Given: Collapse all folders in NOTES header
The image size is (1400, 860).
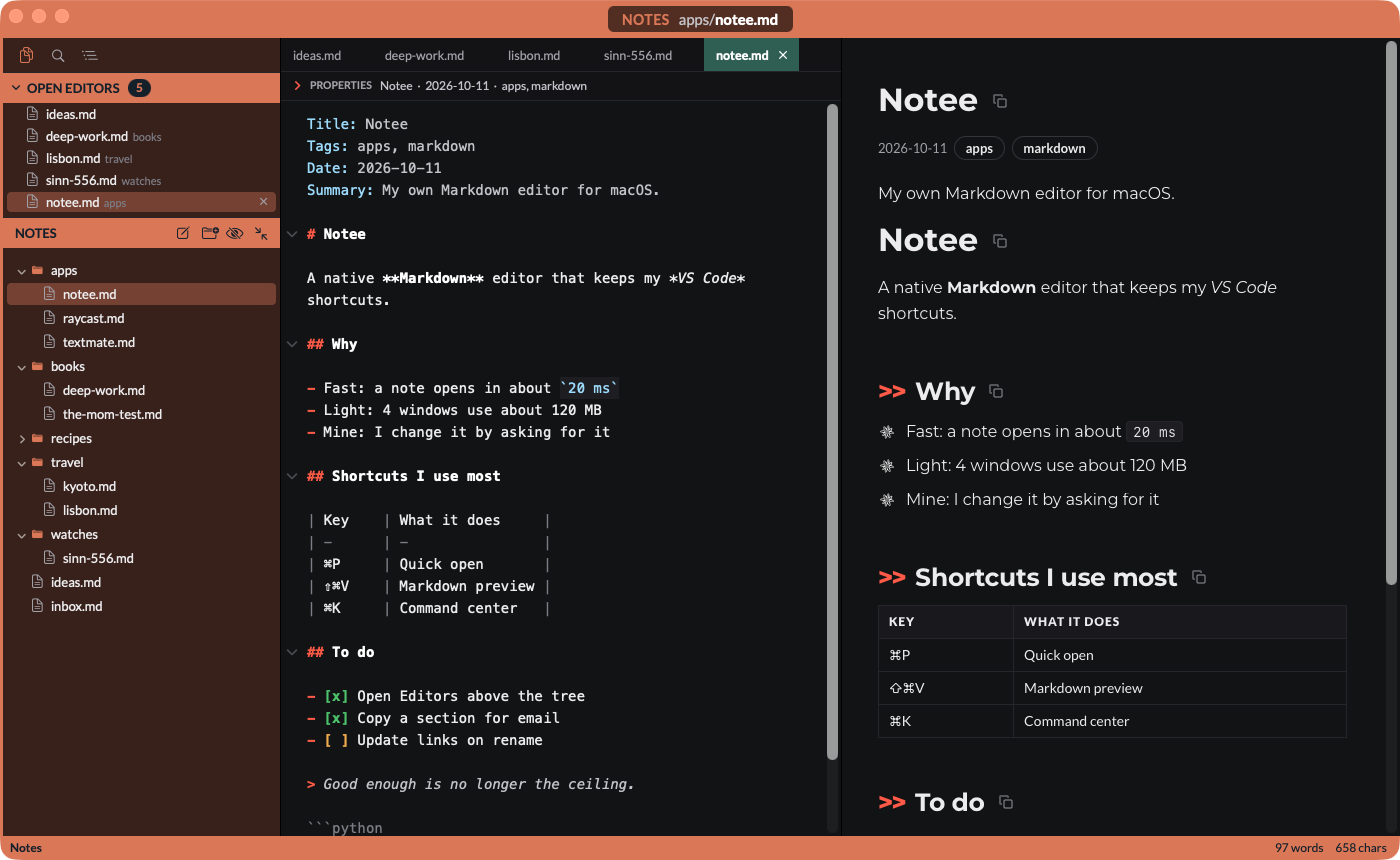Looking at the screenshot, I should coord(261,233).
